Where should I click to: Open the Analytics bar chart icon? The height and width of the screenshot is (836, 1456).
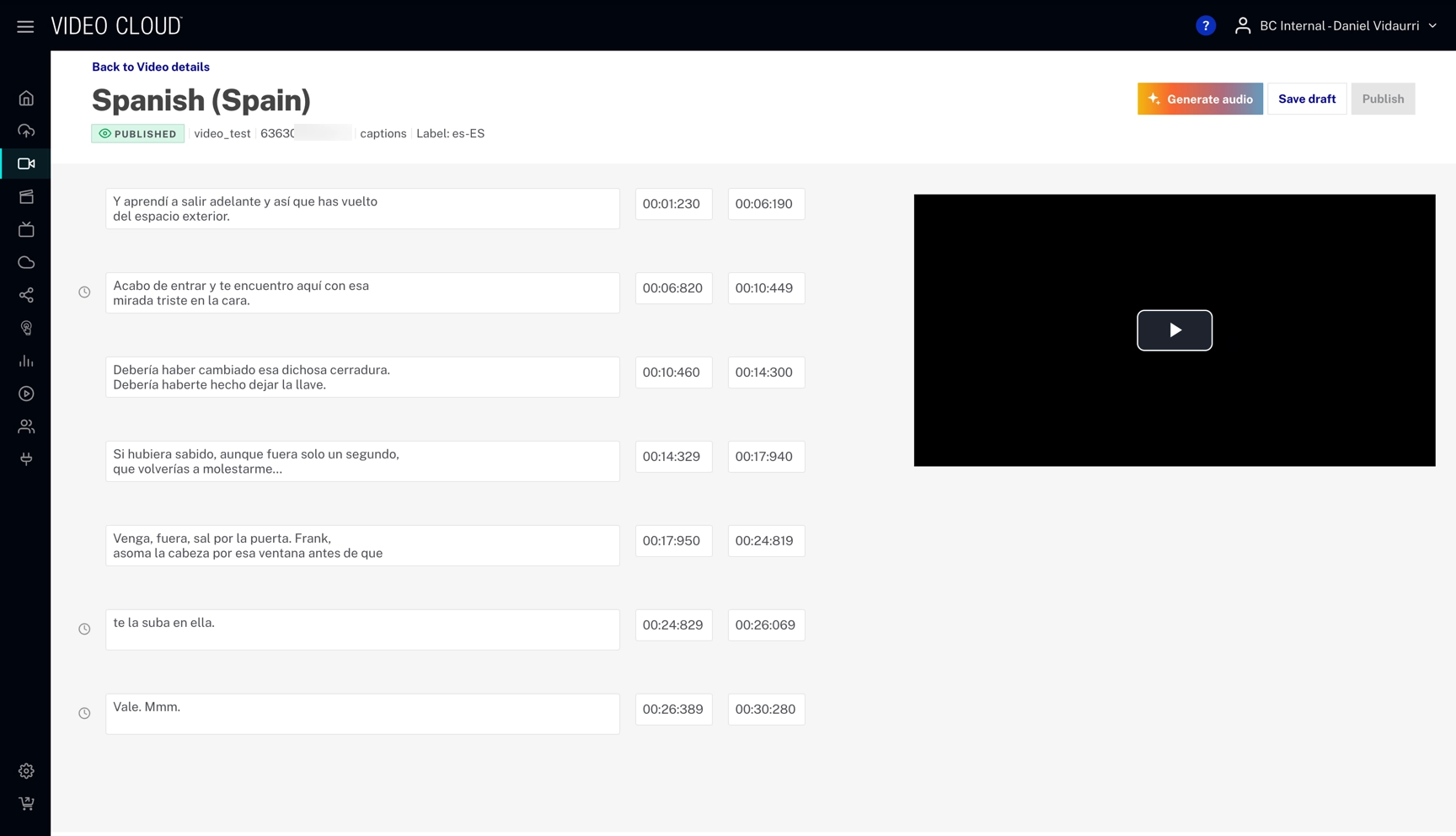tap(26, 361)
